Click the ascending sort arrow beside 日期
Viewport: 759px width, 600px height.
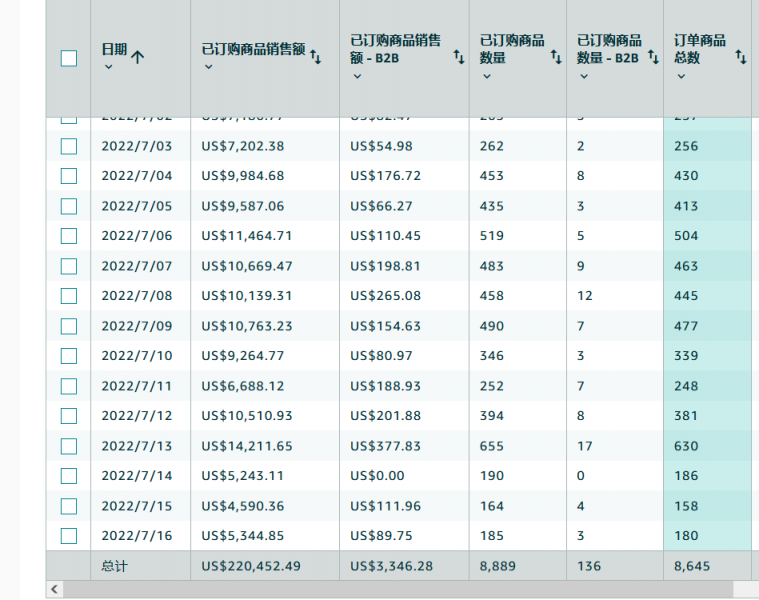pos(138,57)
